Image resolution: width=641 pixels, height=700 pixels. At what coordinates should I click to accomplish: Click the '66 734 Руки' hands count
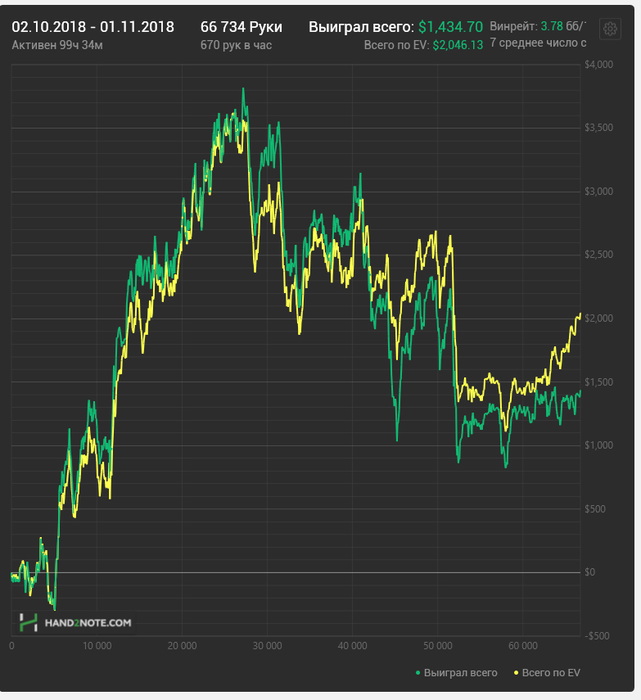click(241, 27)
